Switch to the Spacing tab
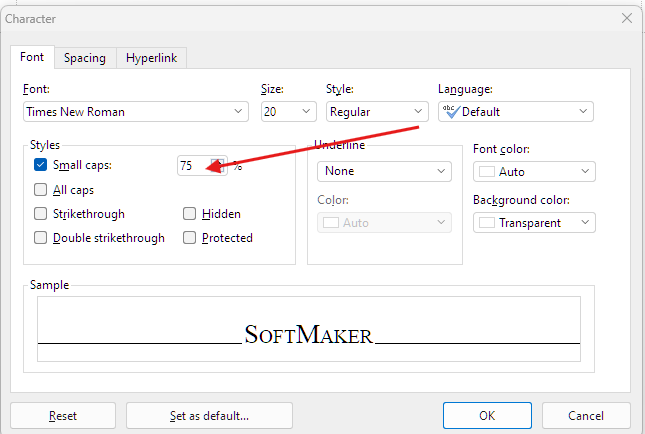The height and width of the screenshot is (434, 645). [85, 58]
